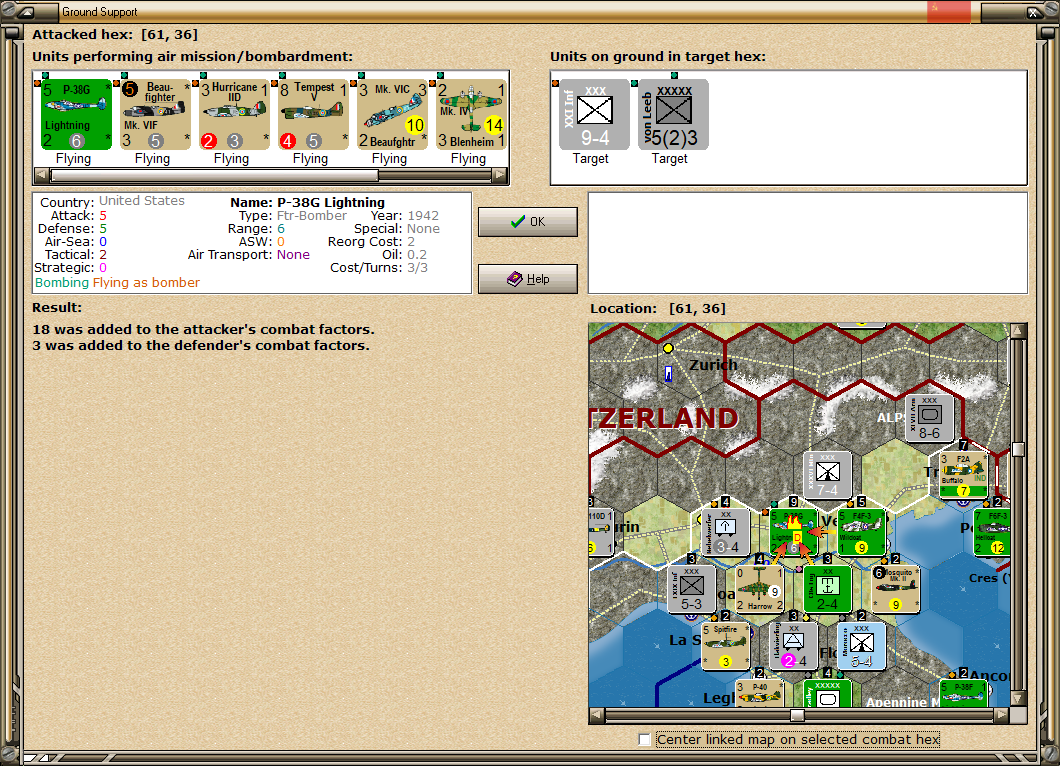1060x766 pixels.
Task: Click the 'Type: Ftr-Bomber' value
Action: 312,216
